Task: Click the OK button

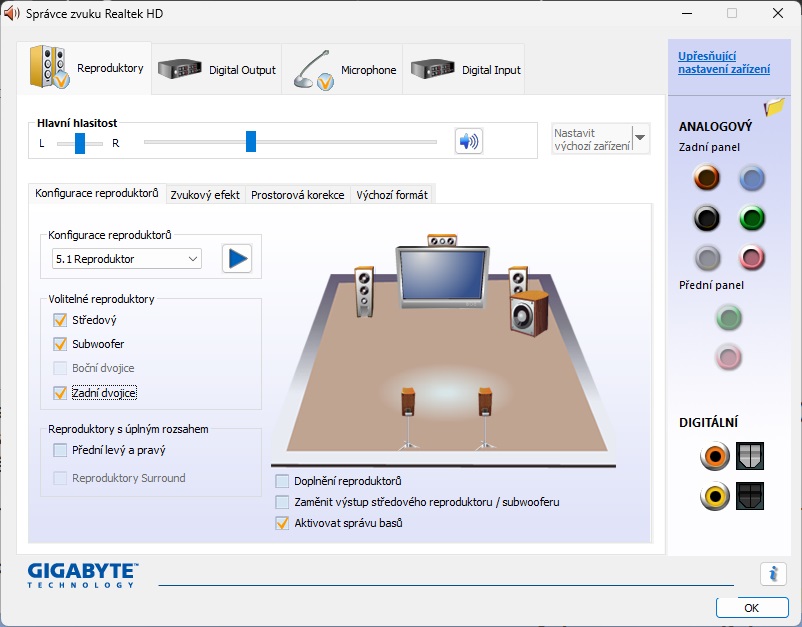Action: [752, 608]
